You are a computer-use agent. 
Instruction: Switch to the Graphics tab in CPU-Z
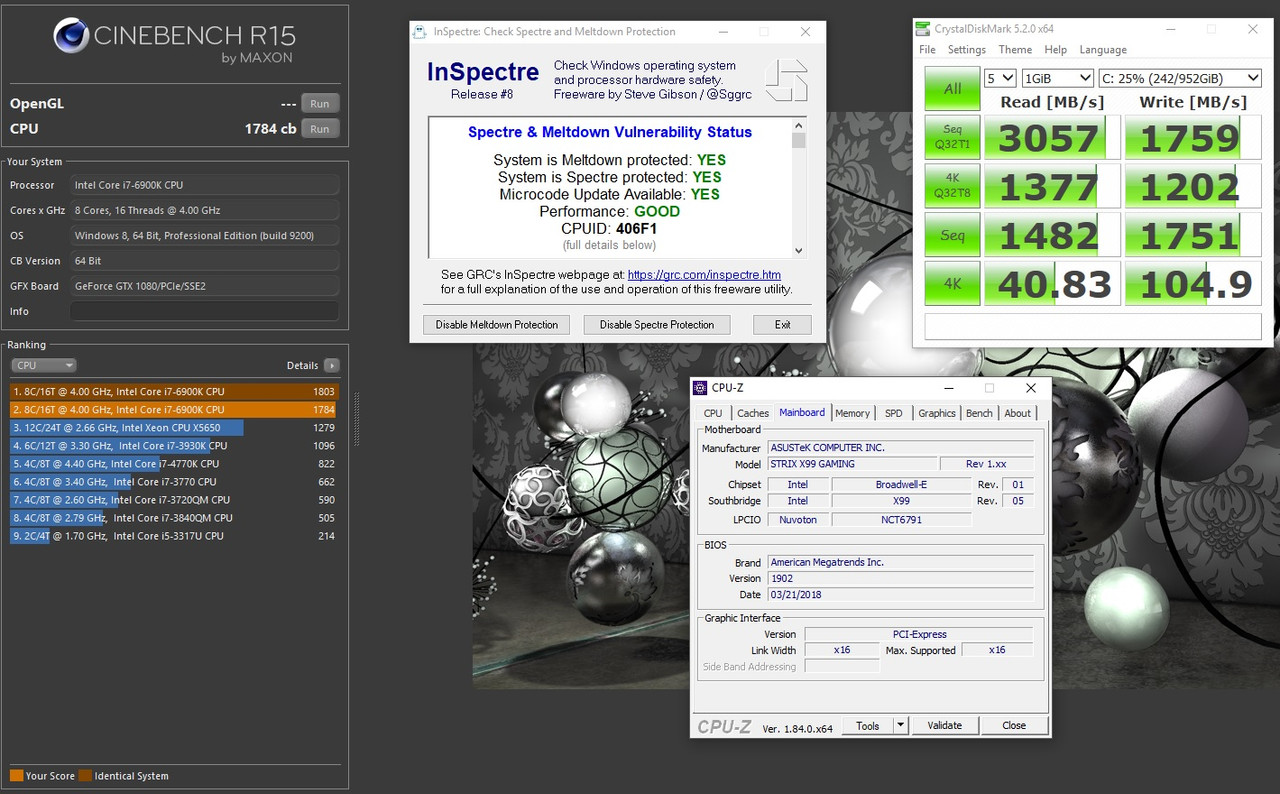(x=937, y=413)
